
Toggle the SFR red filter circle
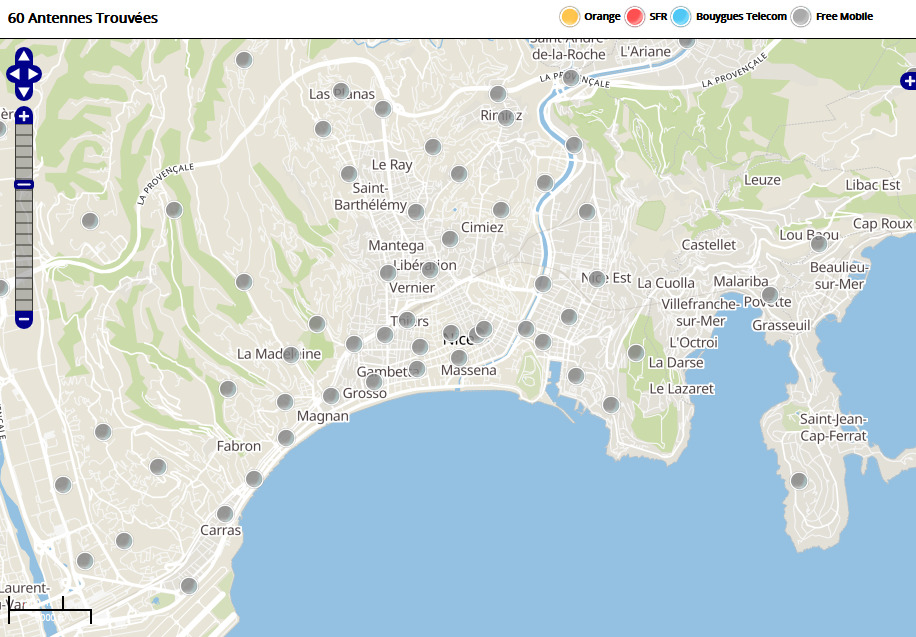635,17
